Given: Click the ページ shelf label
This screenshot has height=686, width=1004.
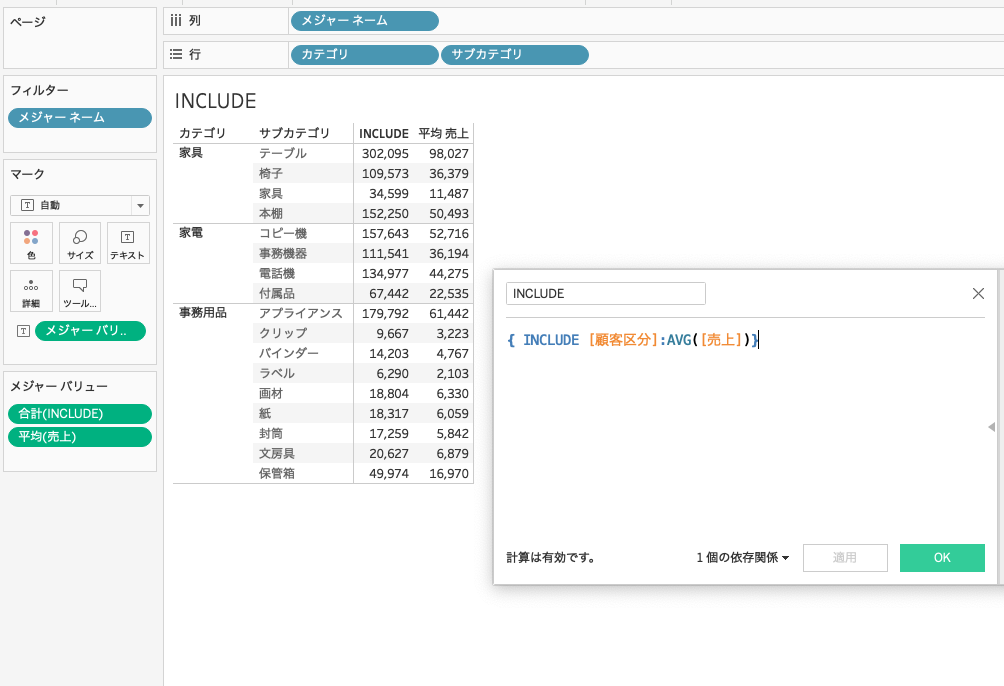Looking at the screenshot, I should coord(28,22).
